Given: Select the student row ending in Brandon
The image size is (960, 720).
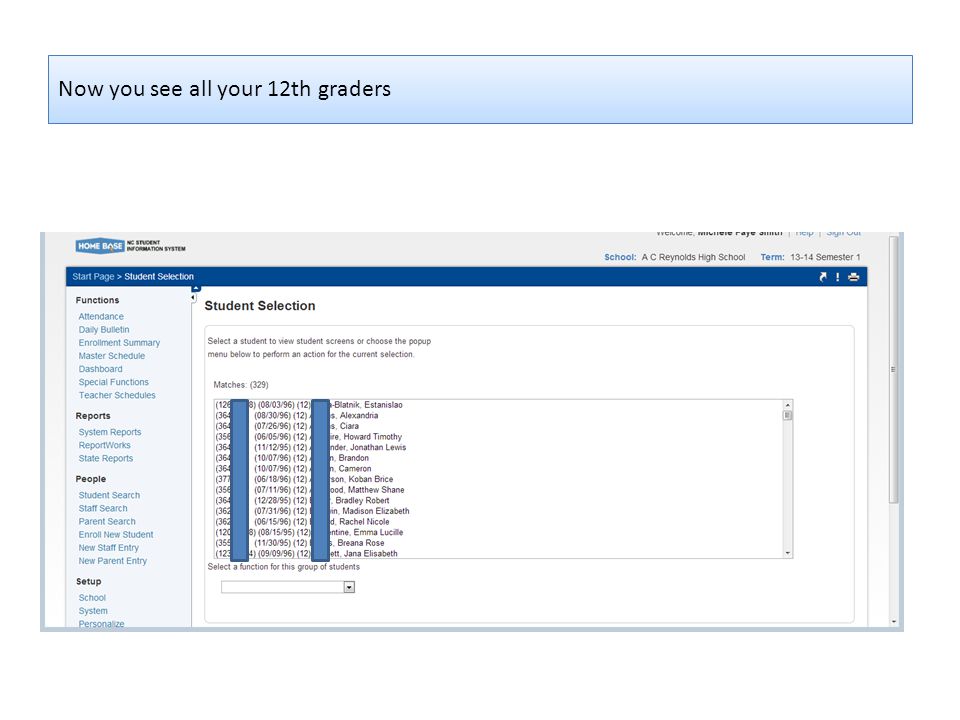Looking at the screenshot, I should pyautogui.click(x=498, y=458).
